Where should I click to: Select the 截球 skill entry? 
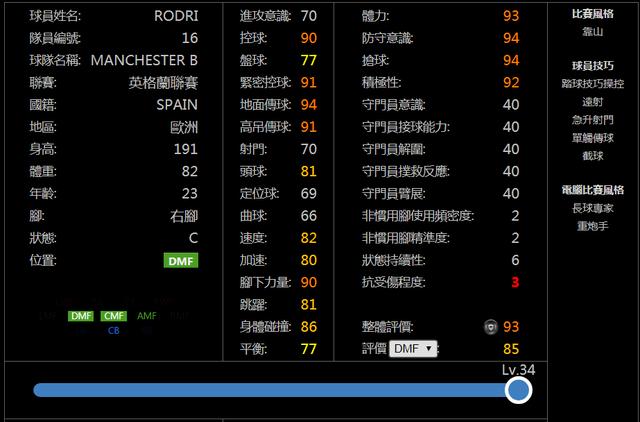click(593, 155)
